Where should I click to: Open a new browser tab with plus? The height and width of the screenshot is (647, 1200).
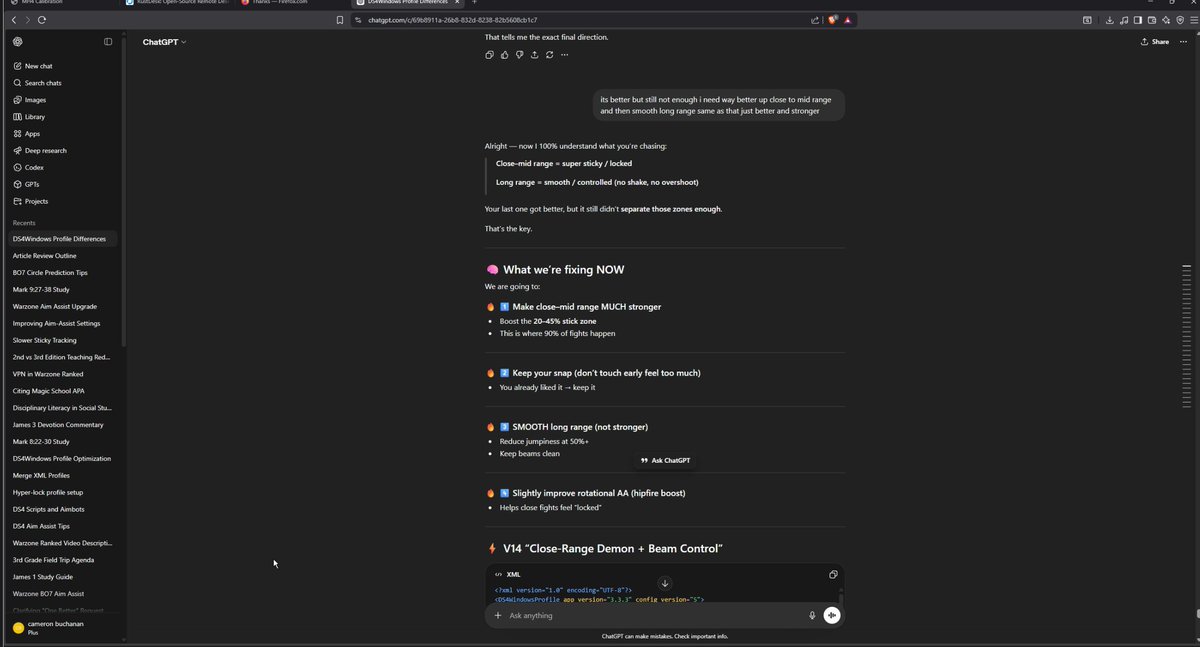(x=474, y=3)
